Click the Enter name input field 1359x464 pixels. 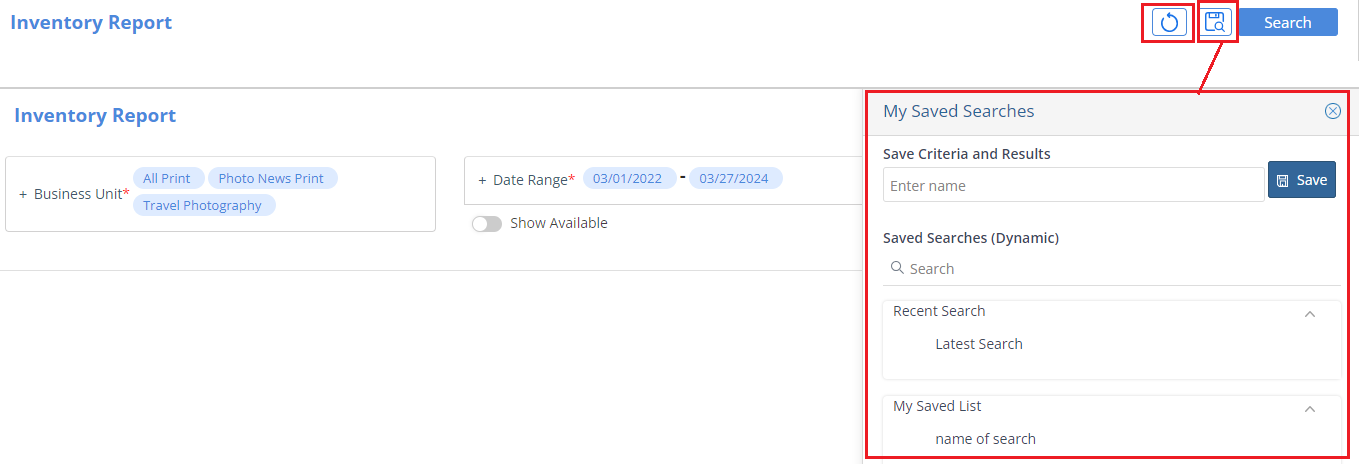(1074, 185)
